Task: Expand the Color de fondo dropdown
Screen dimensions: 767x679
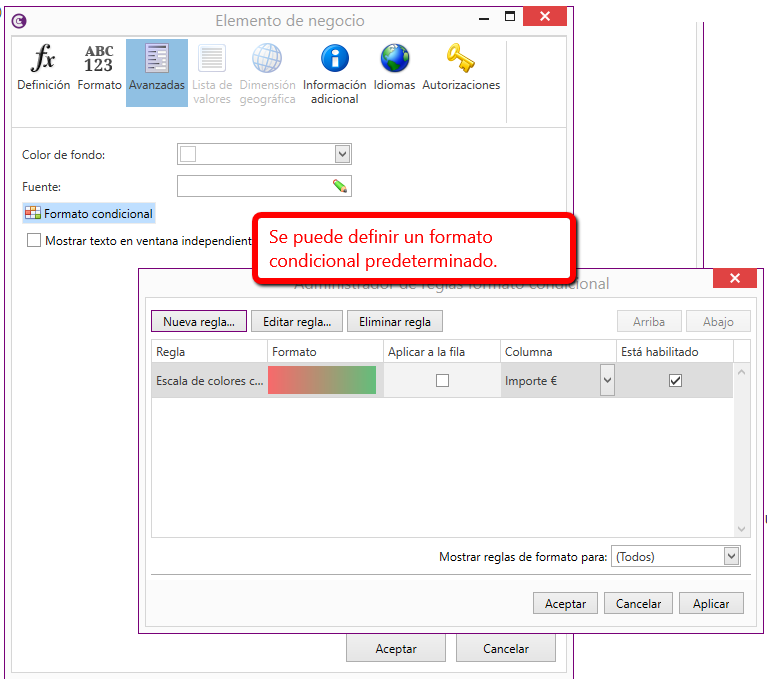Action: point(342,154)
